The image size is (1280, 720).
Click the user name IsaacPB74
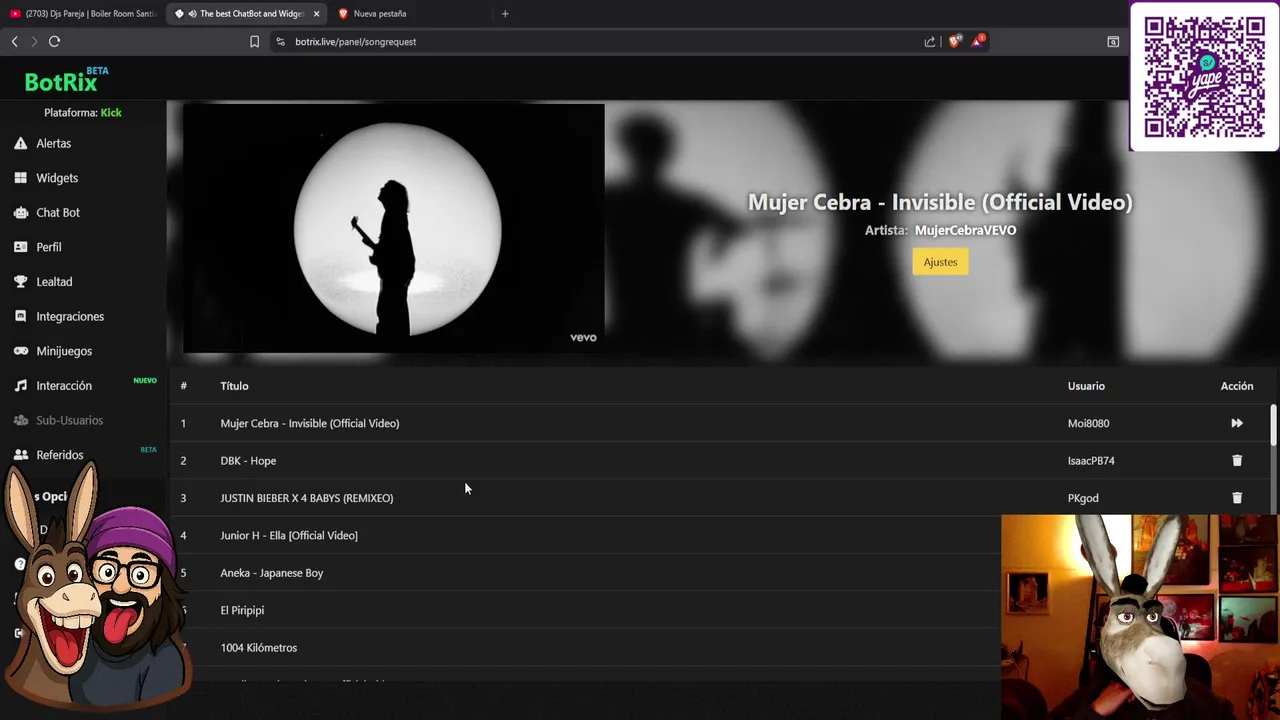pos(1091,461)
